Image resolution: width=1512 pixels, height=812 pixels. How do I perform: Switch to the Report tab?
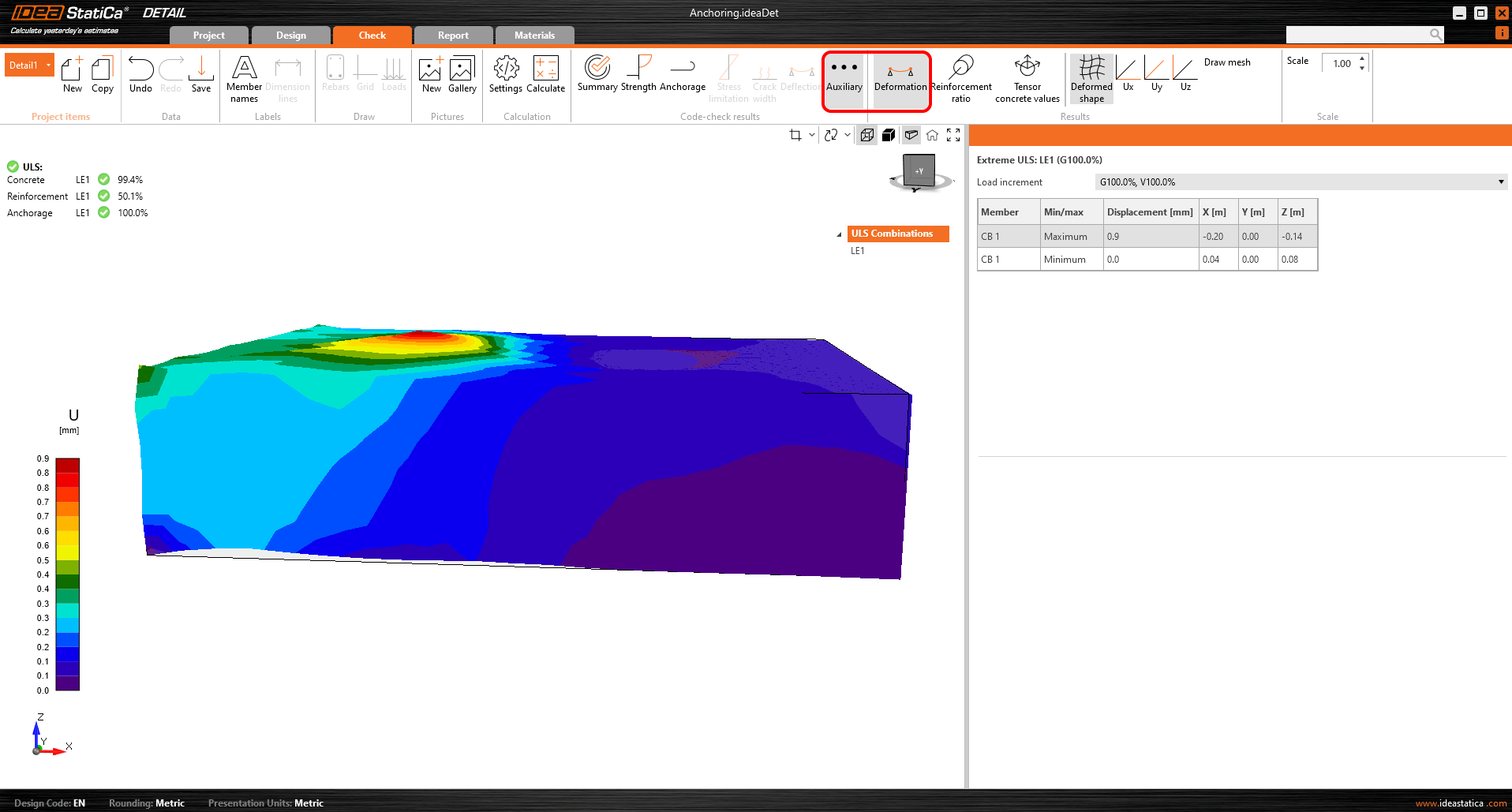453,36
